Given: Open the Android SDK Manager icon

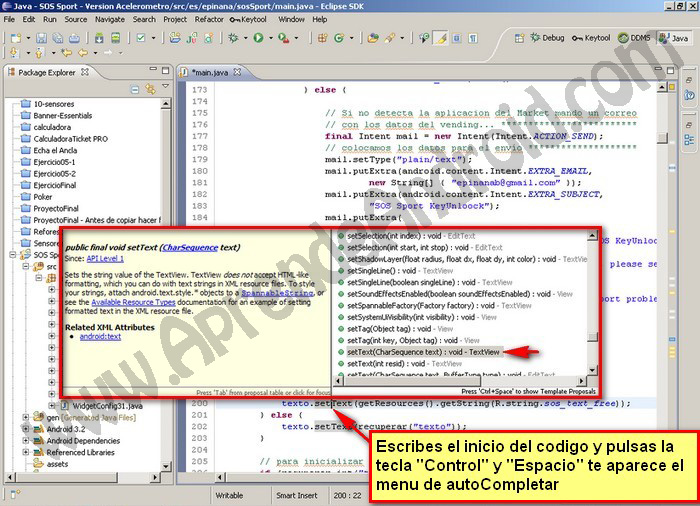Looking at the screenshot, I should point(99,38).
